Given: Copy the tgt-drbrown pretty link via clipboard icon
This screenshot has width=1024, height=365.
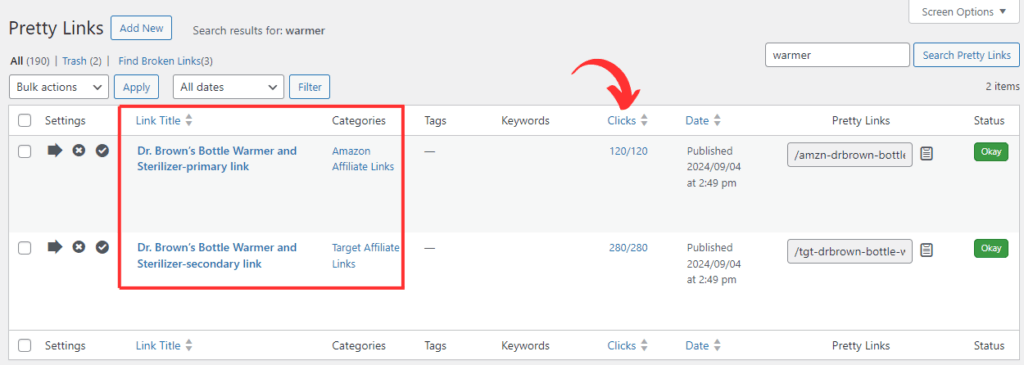Looking at the screenshot, I should coord(927,249).
